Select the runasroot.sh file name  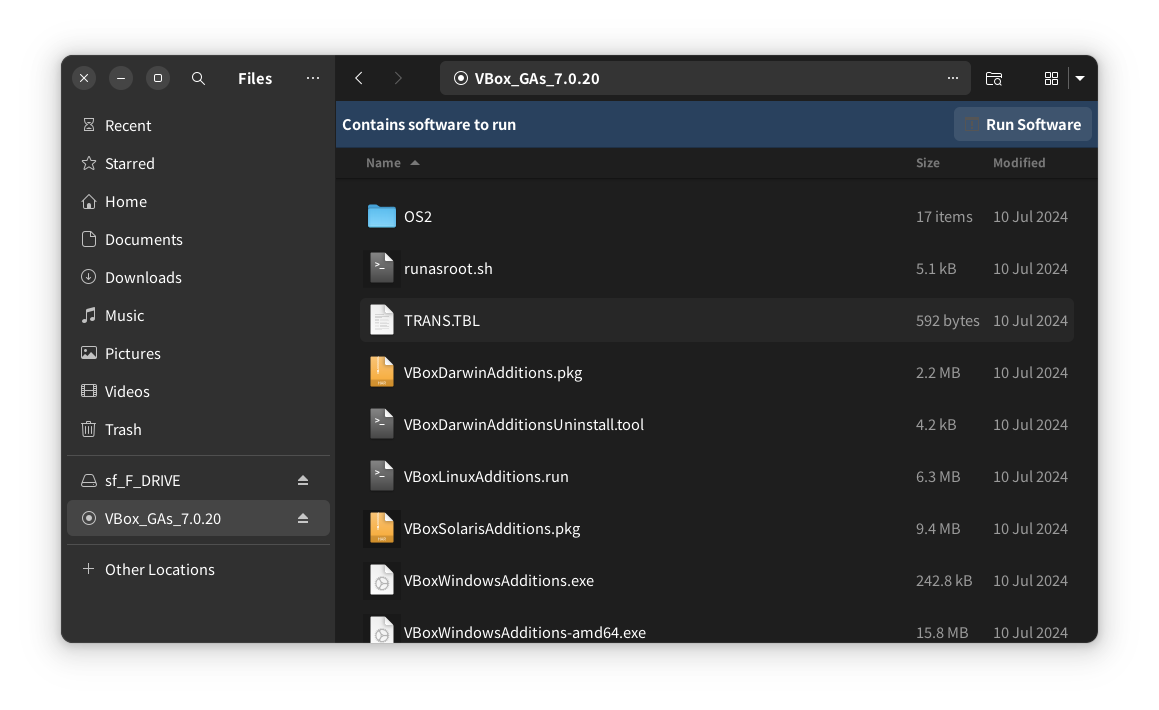click(x=448, y=269)
